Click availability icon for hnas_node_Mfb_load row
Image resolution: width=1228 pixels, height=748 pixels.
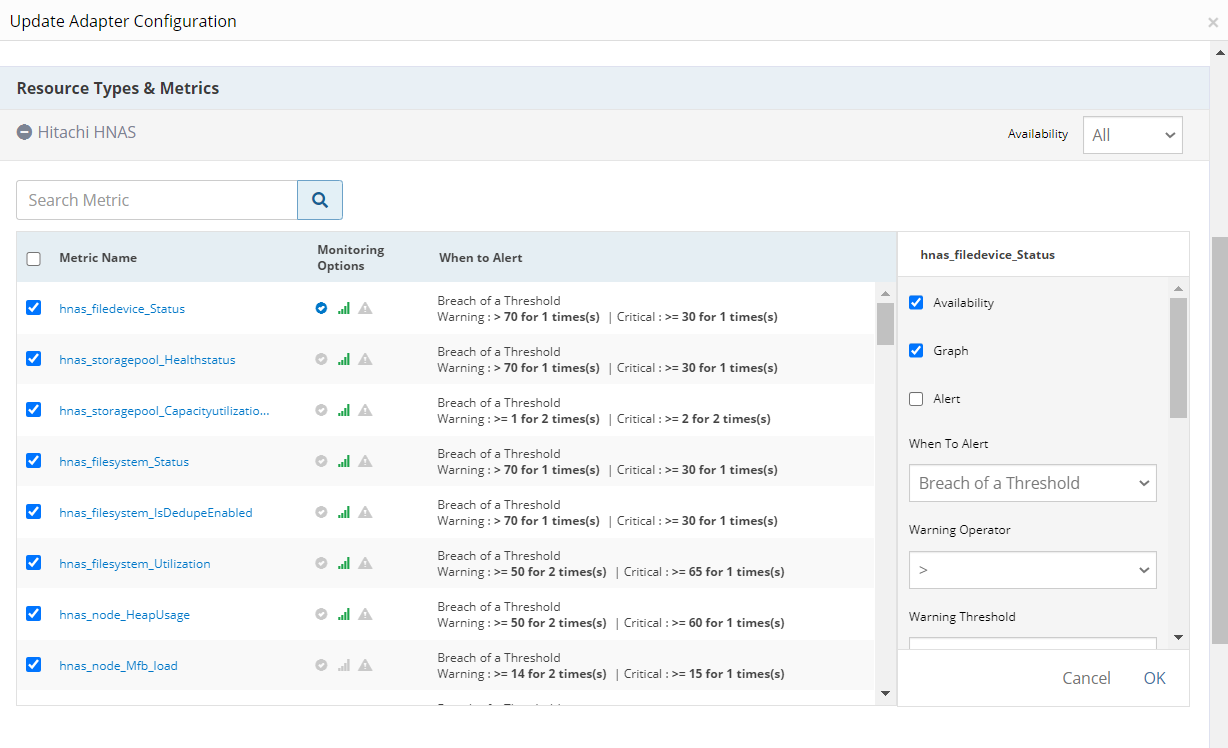pos(321,665)
